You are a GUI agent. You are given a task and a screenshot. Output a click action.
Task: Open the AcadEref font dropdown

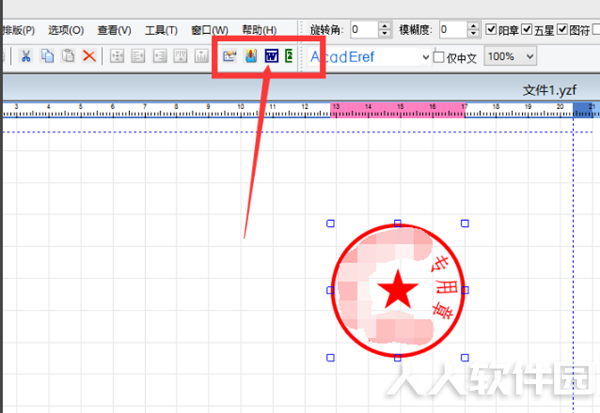[426, 57]
